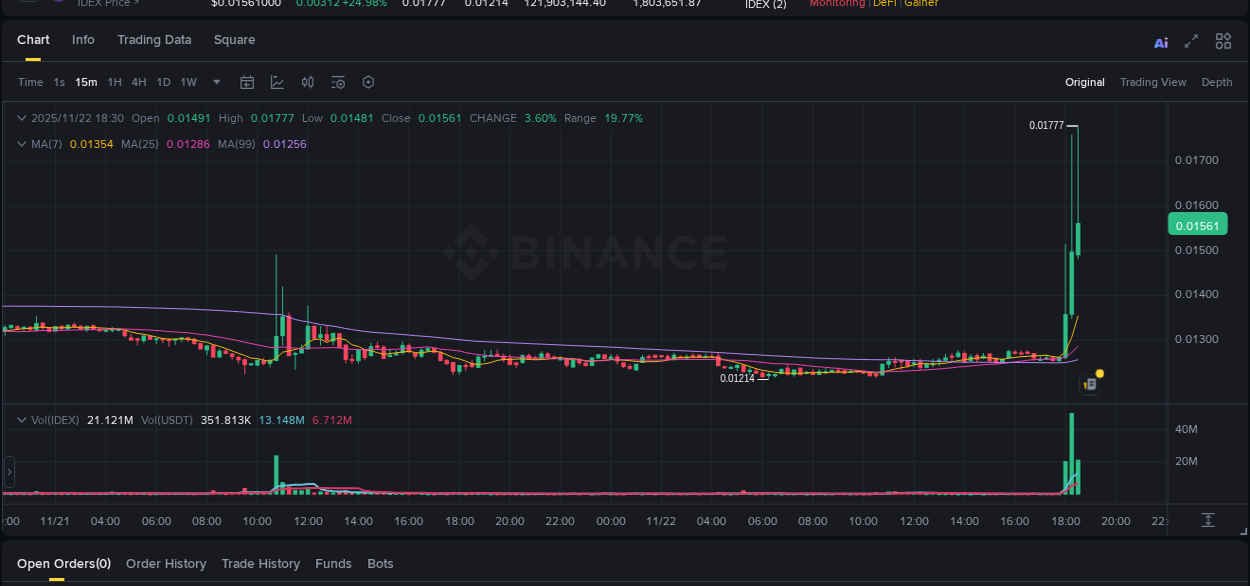Expand the left side panel arrow
1250x586 pixels.
click(x=8, y=471)
